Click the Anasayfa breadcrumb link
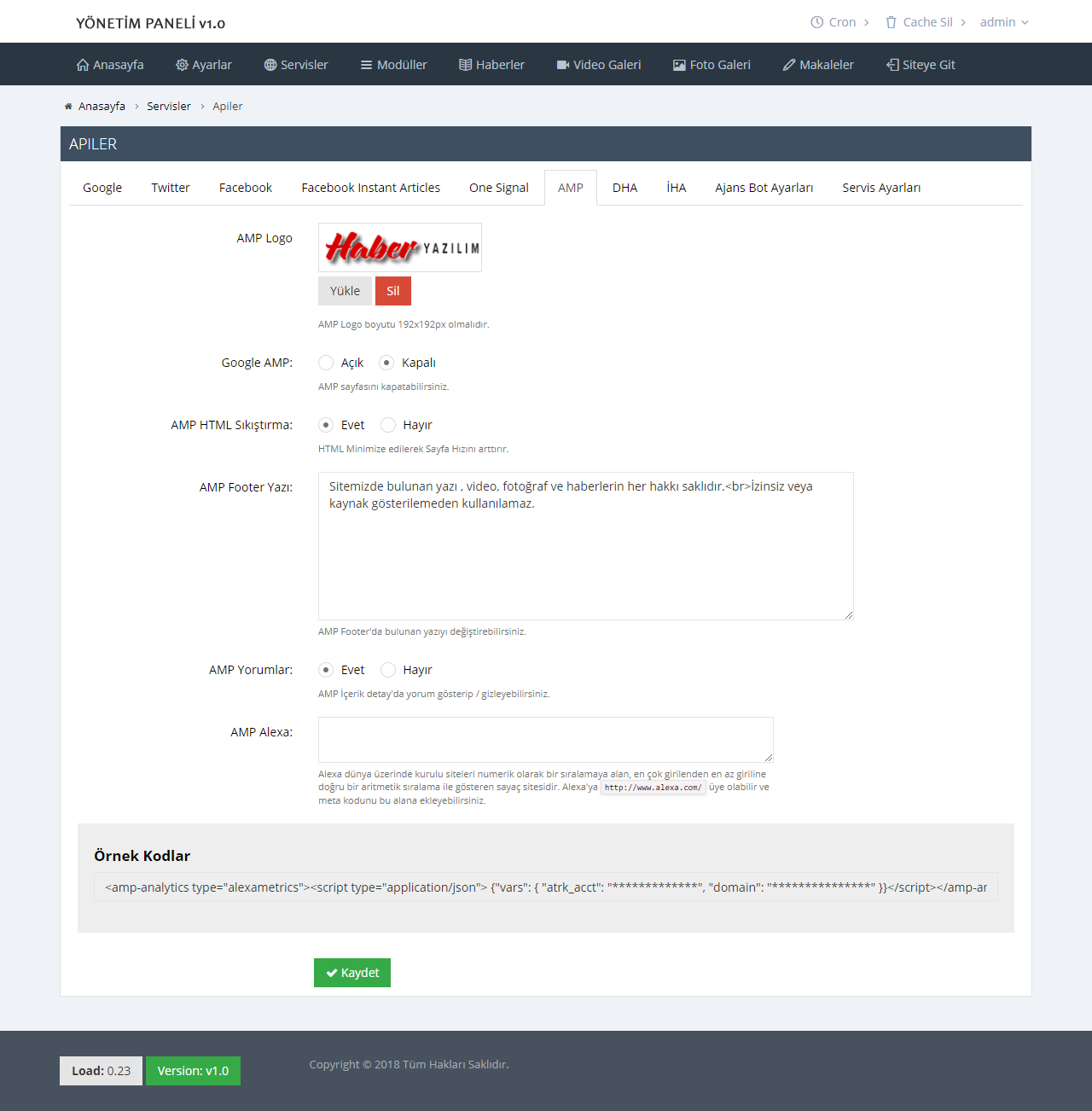Viewport: 1092px width, 1111px height. (x=102, y=107)
